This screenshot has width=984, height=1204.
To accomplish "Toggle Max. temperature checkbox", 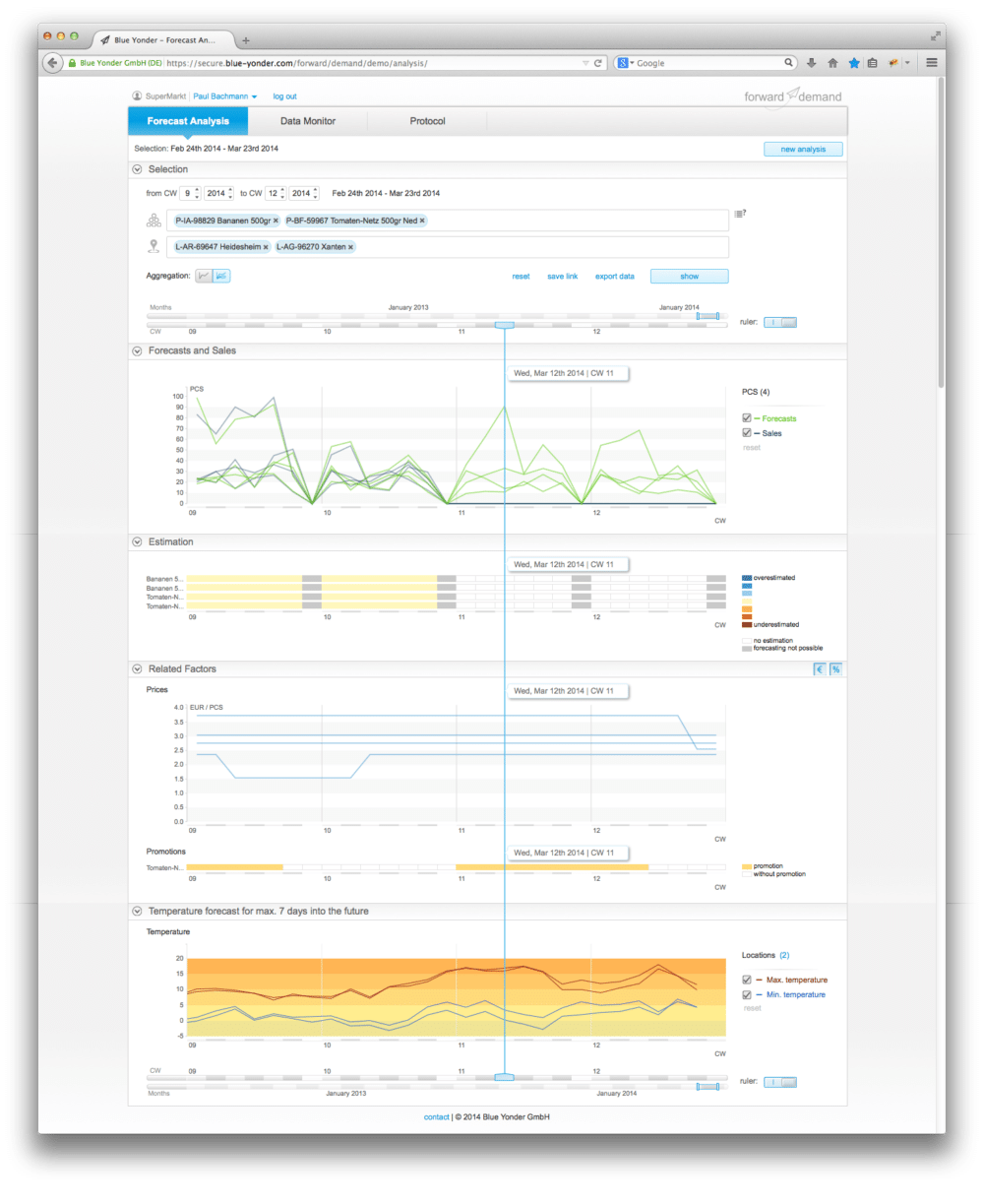I will pos(747,980).
